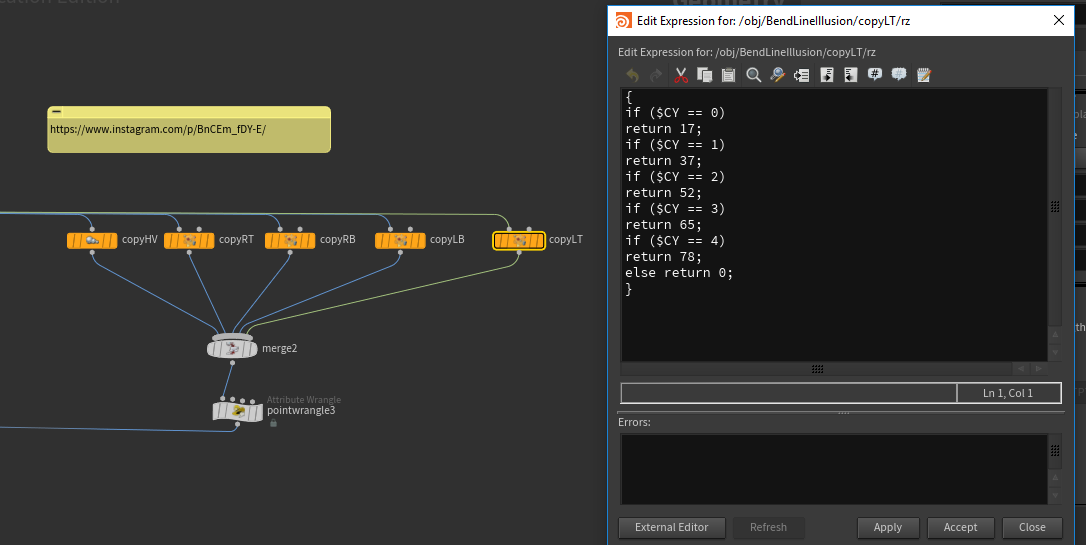
Task: Click the Close button in the dialog footer
Action: click(1032, 527)
